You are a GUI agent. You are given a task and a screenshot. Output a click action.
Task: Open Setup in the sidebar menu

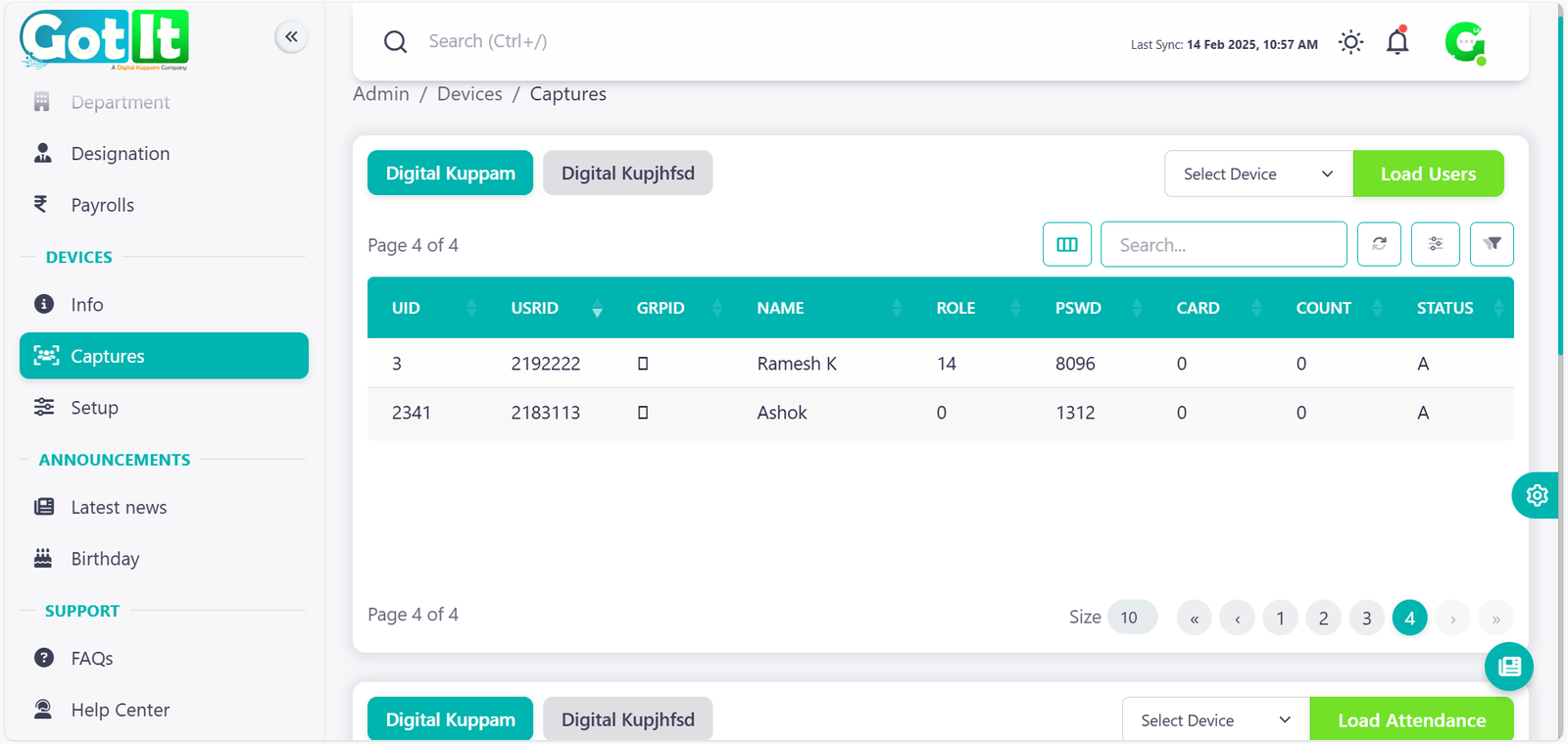94,408
